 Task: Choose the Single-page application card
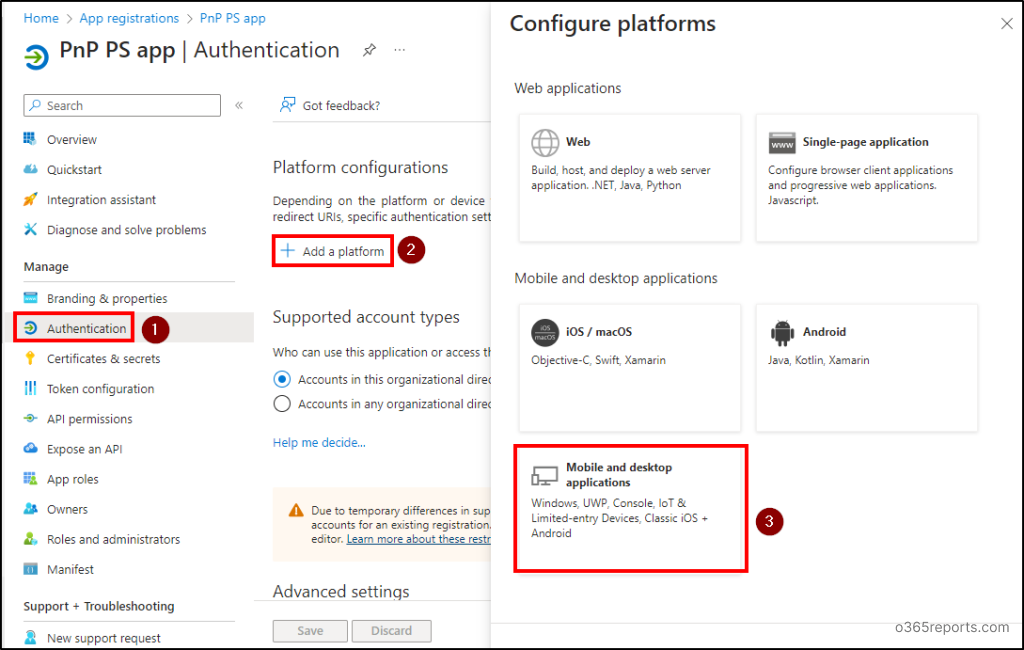pyautogui.click(x=867, y=178)
